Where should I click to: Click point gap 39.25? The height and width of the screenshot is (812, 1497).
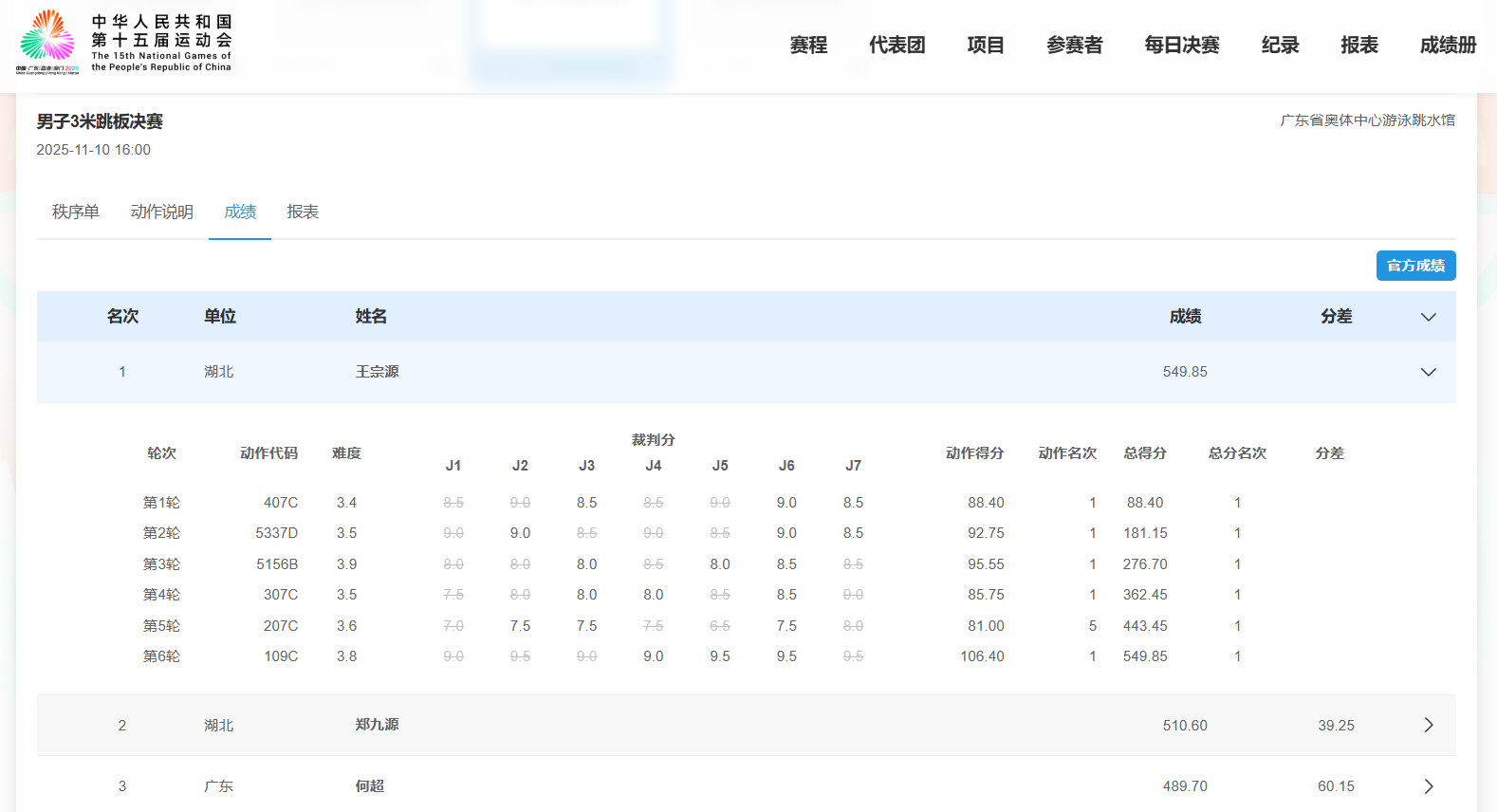(x=1336, y=726)
